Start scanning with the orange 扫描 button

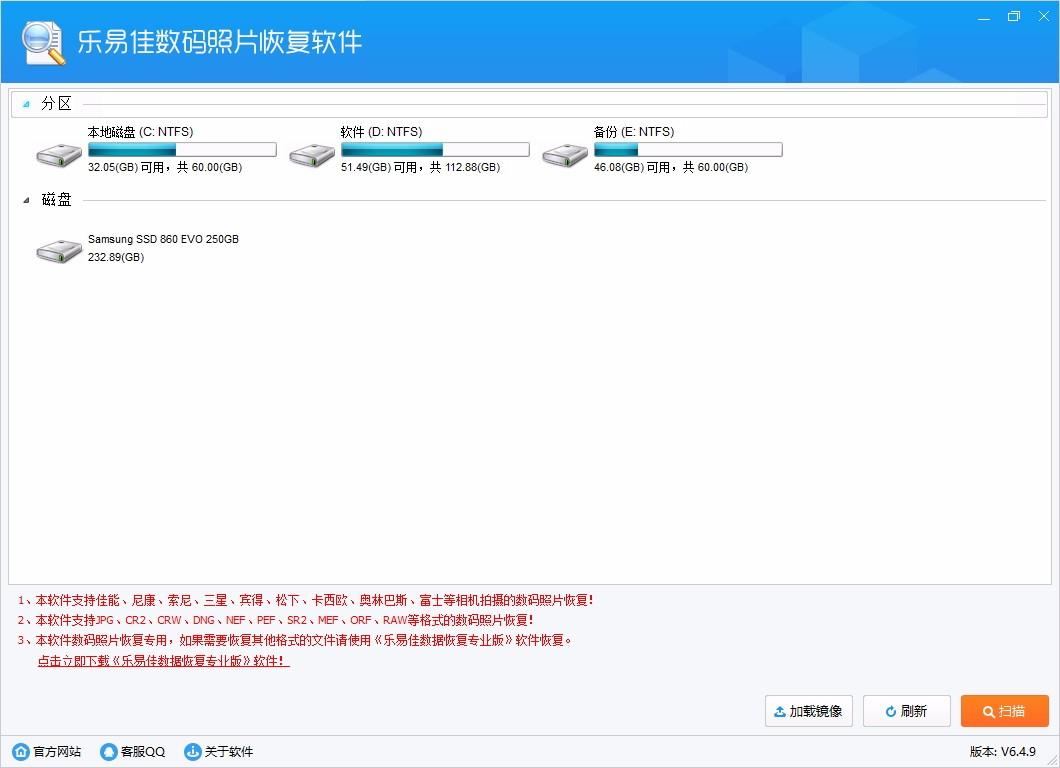coord(1005,711)
